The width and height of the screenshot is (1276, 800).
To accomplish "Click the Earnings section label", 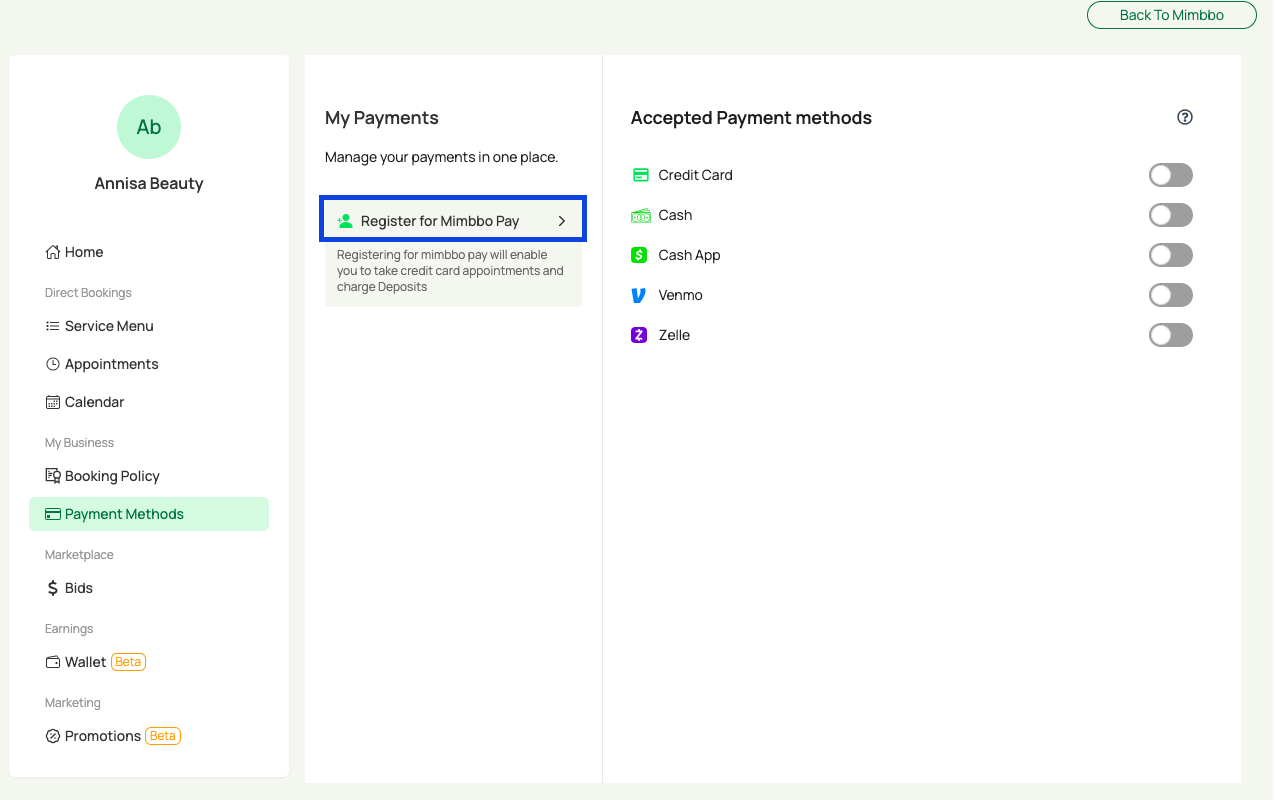I will (x=69, y=629).
